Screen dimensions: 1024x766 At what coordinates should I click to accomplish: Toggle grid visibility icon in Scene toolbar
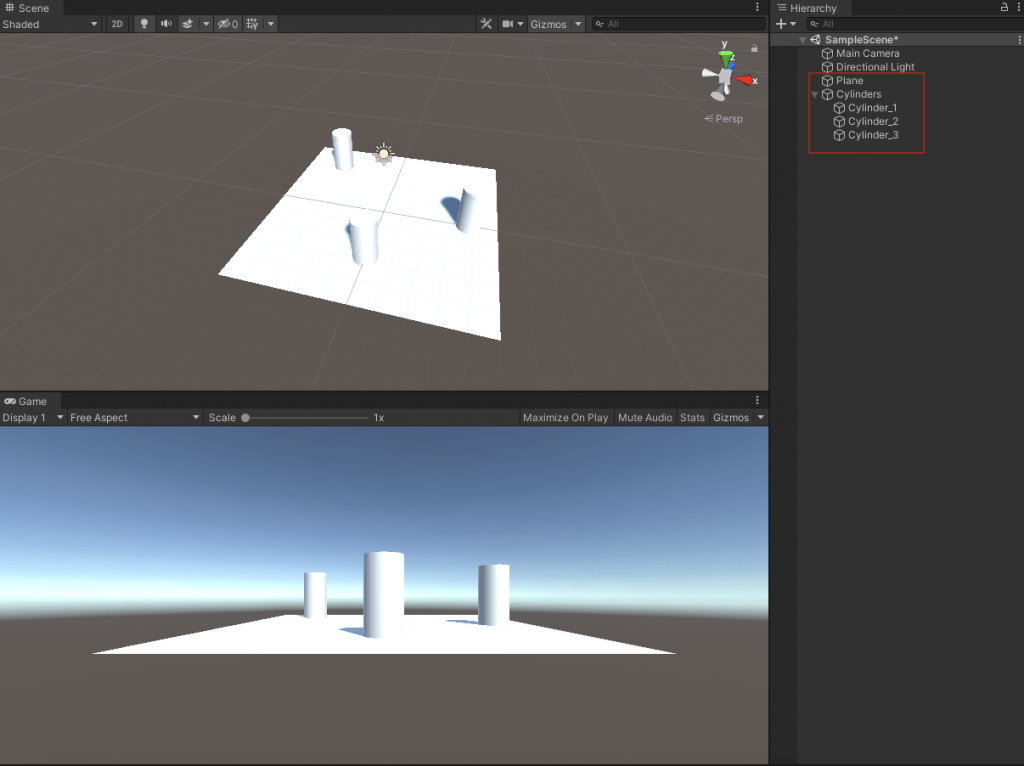pos(252,24)
